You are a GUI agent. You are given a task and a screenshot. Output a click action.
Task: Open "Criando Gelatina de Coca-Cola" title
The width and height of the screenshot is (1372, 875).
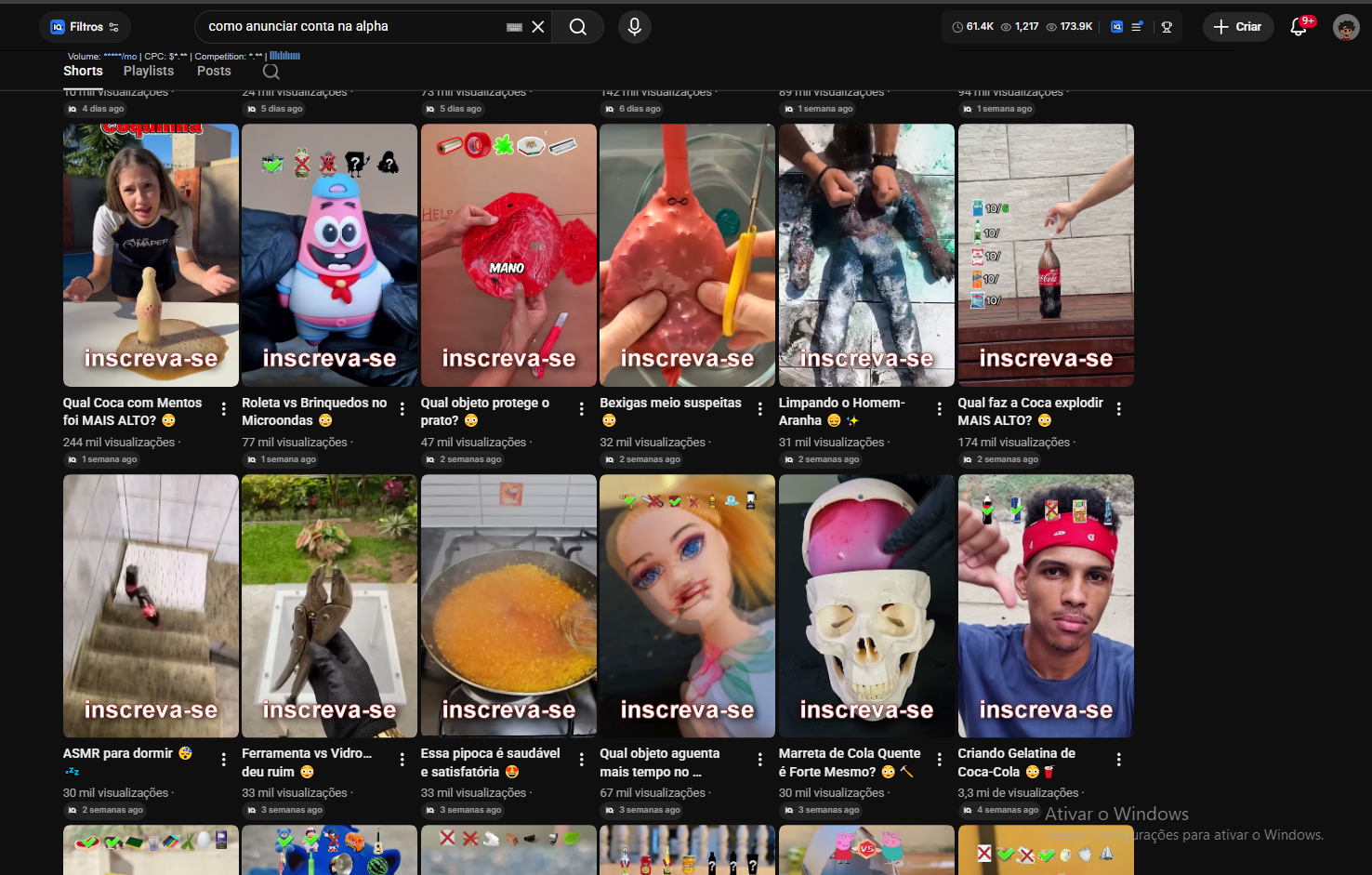[x=1017, y=762]
